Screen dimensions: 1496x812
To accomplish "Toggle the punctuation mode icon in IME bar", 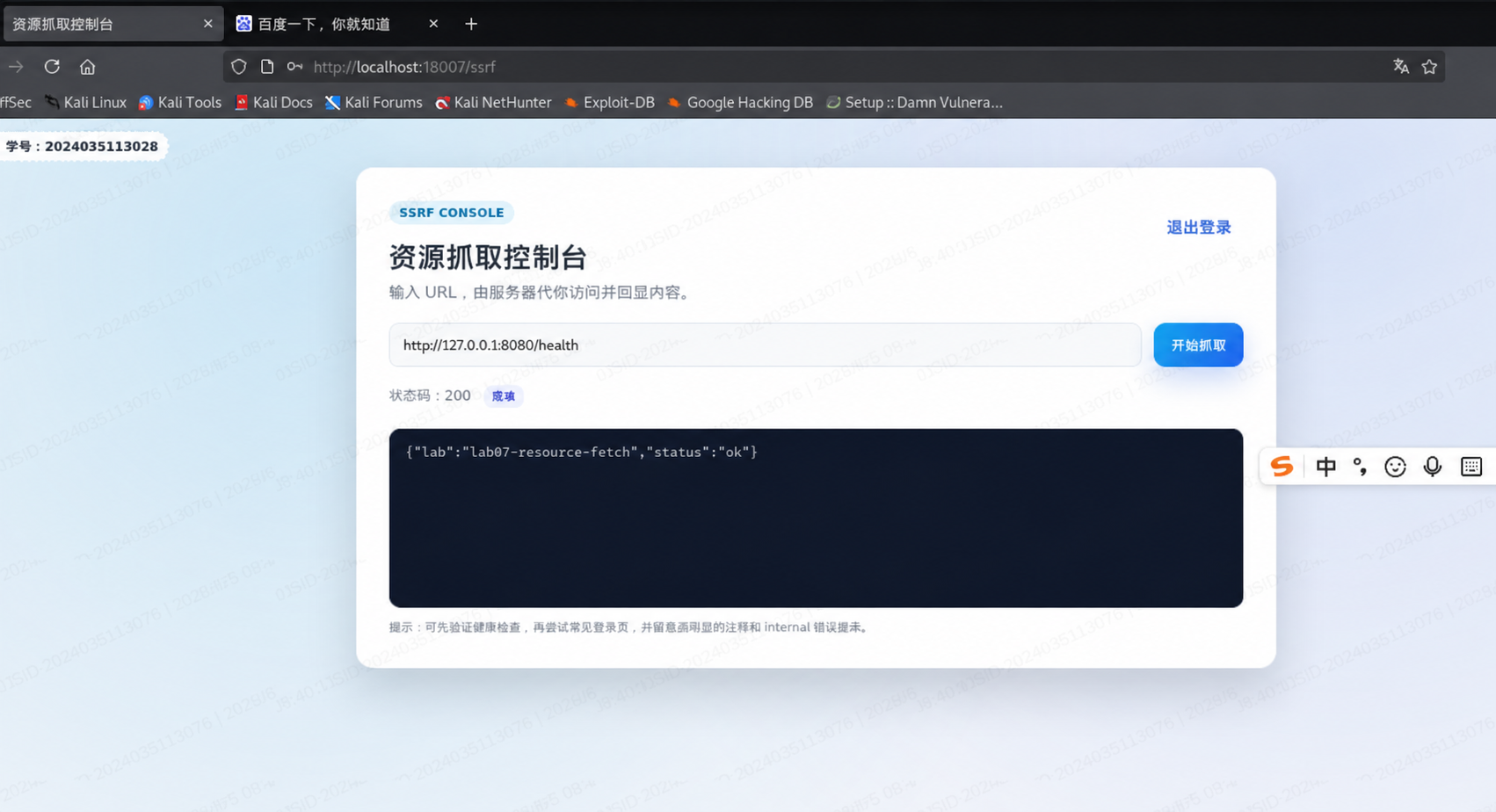I will (1360, 467).
